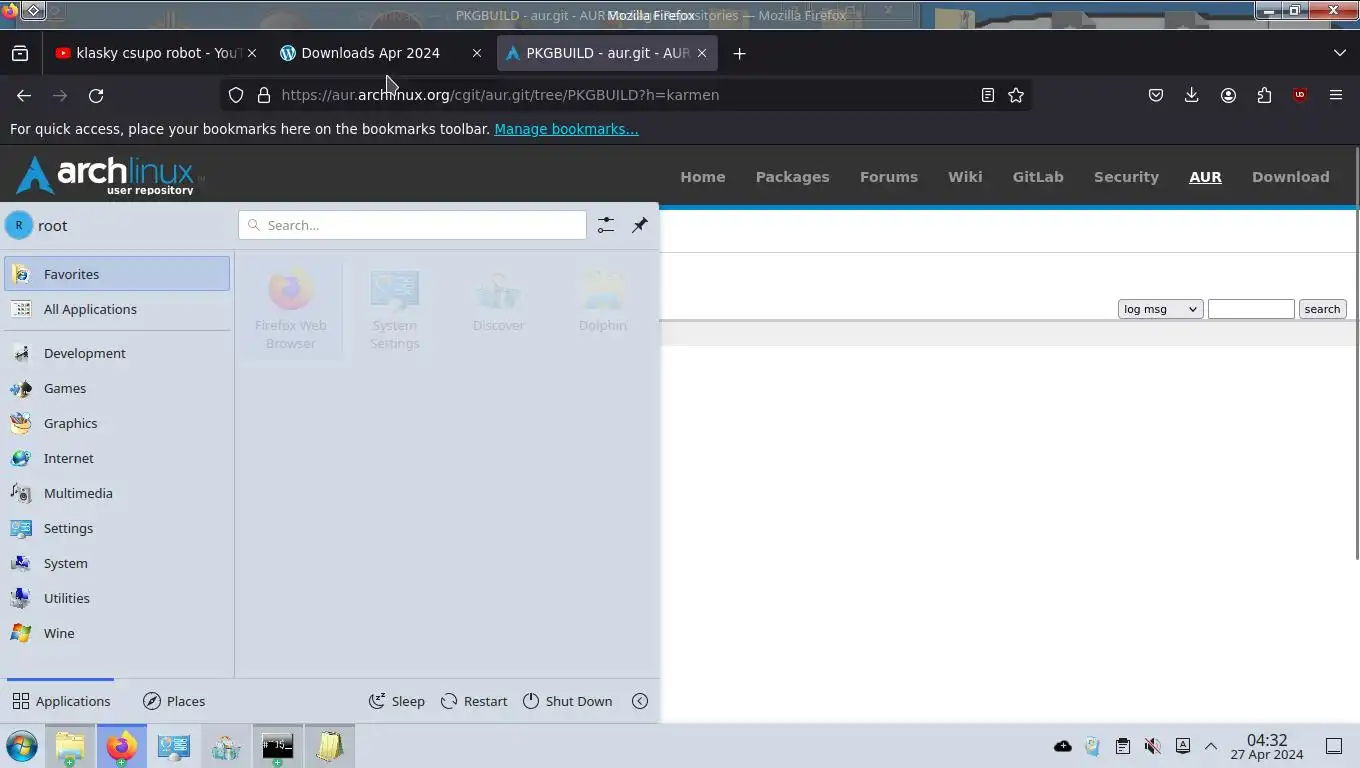1360x768 pixels.
Task: Click the Sleep button
Action: coord(397,701)
